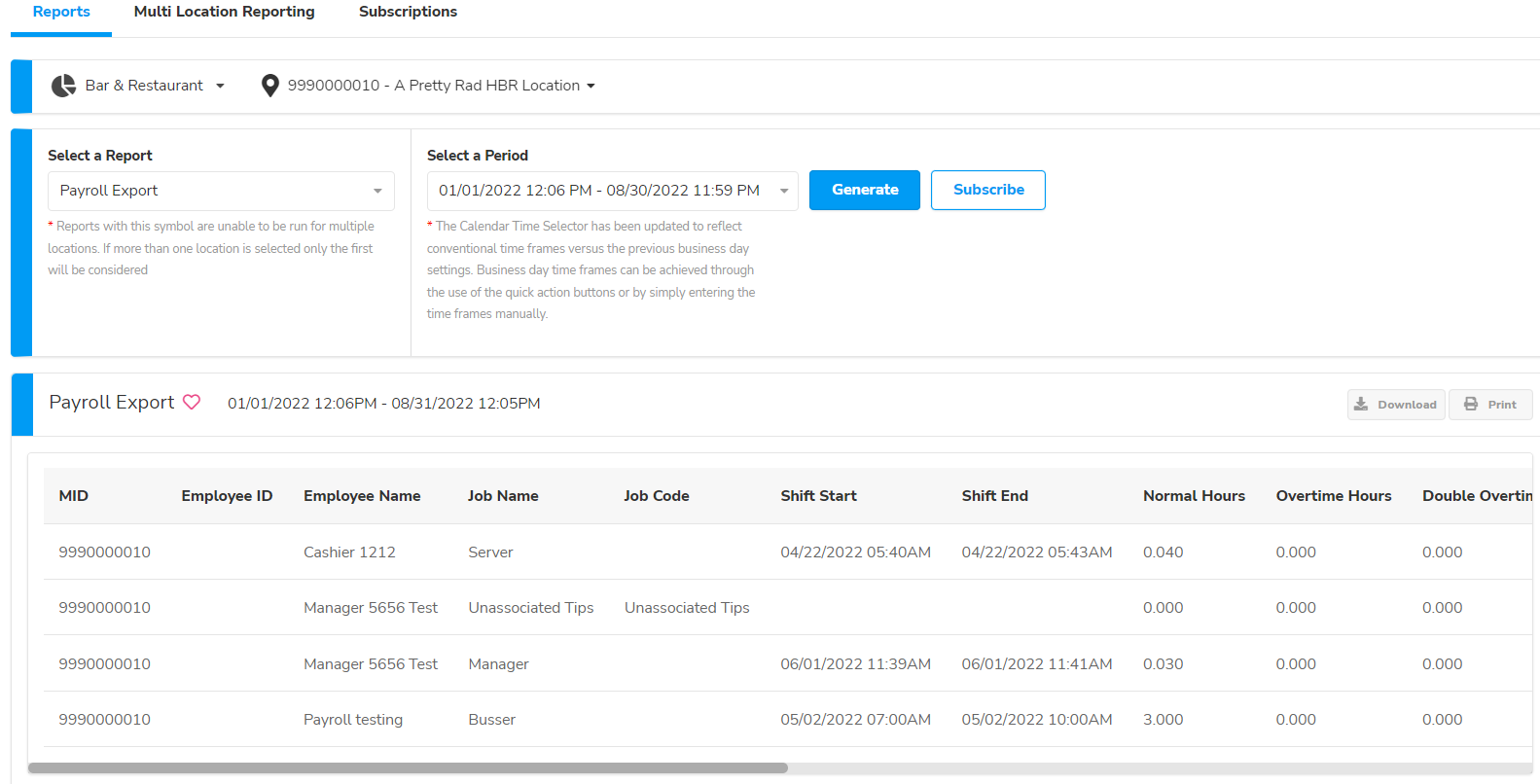
Task: Select the Reports tab
Action: [x=61, y=12]
